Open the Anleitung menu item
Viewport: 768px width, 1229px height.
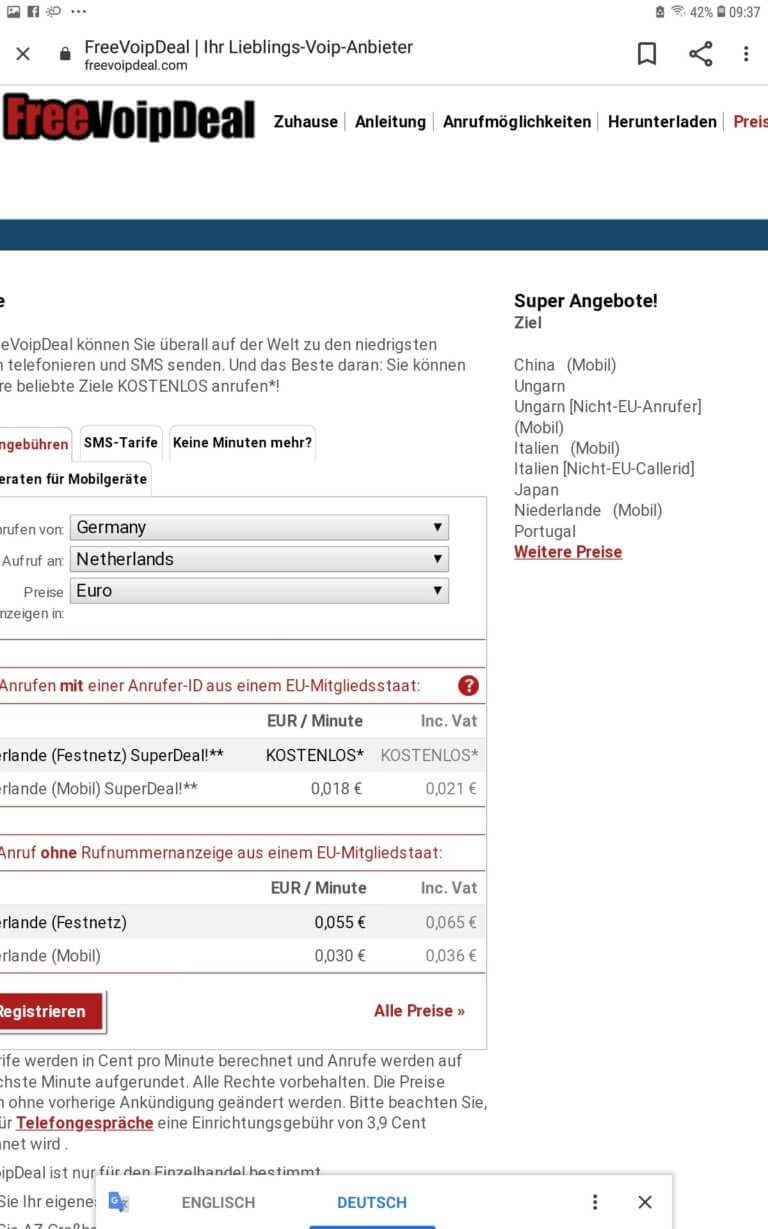point(390,121)
